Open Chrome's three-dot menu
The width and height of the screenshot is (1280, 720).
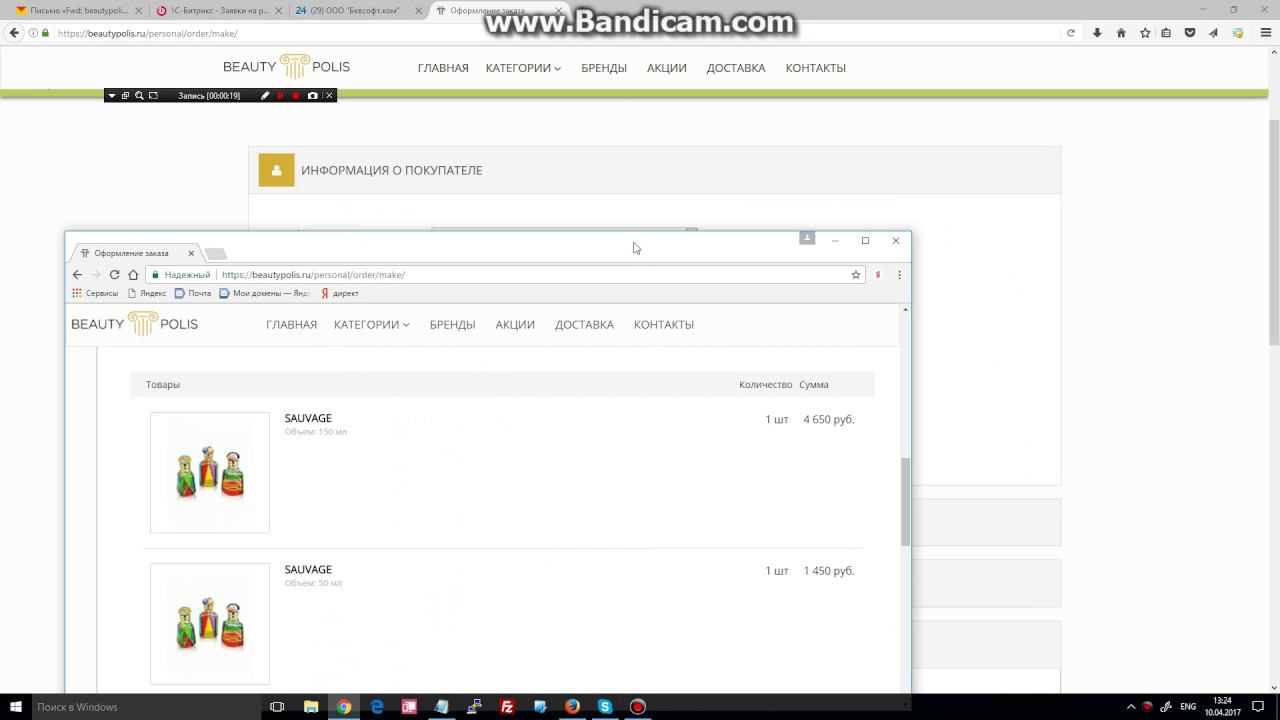[899, 275]
